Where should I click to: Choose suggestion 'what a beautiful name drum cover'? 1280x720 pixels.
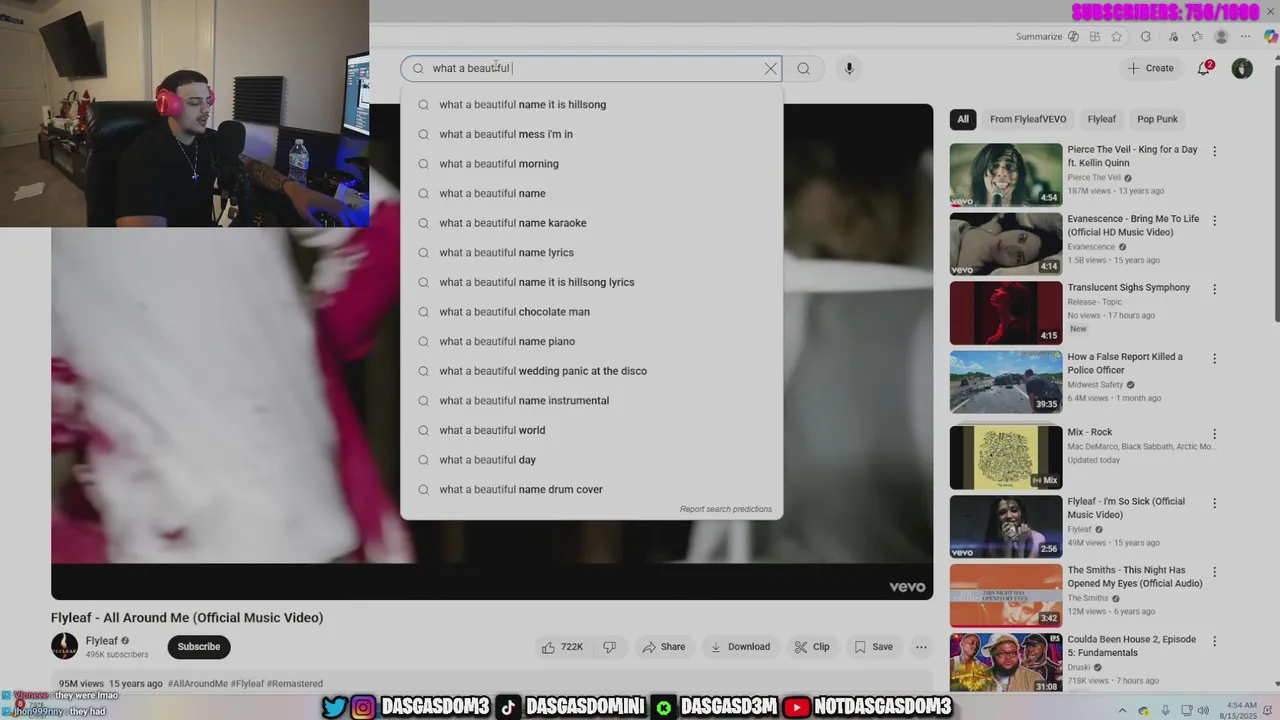(x=591, y=490)
